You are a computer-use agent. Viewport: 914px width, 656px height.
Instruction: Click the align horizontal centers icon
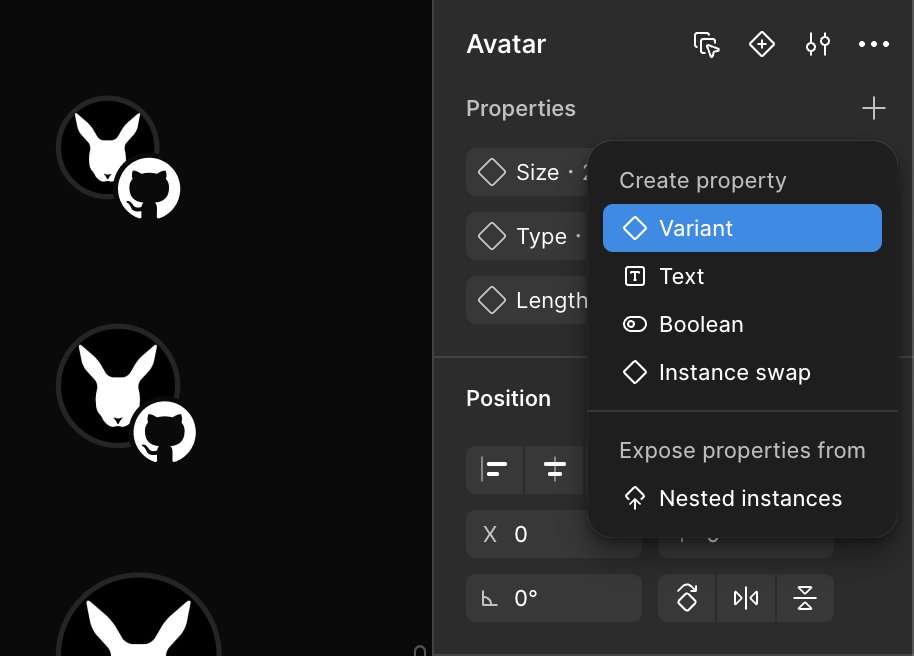click(554, 469)
